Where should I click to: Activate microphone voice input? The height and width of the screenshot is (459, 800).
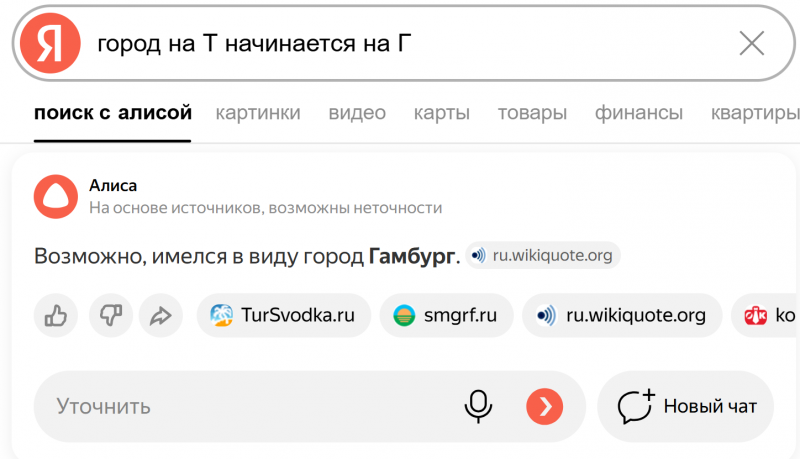(x=478, y=406)
